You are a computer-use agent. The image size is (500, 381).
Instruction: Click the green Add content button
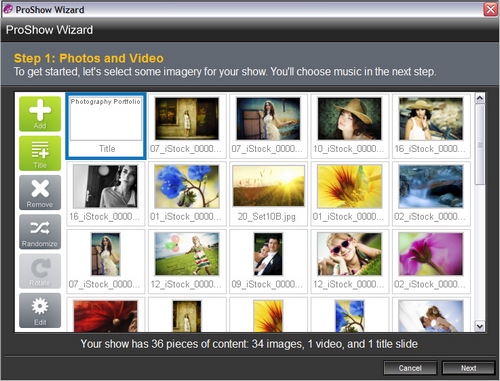40,114
